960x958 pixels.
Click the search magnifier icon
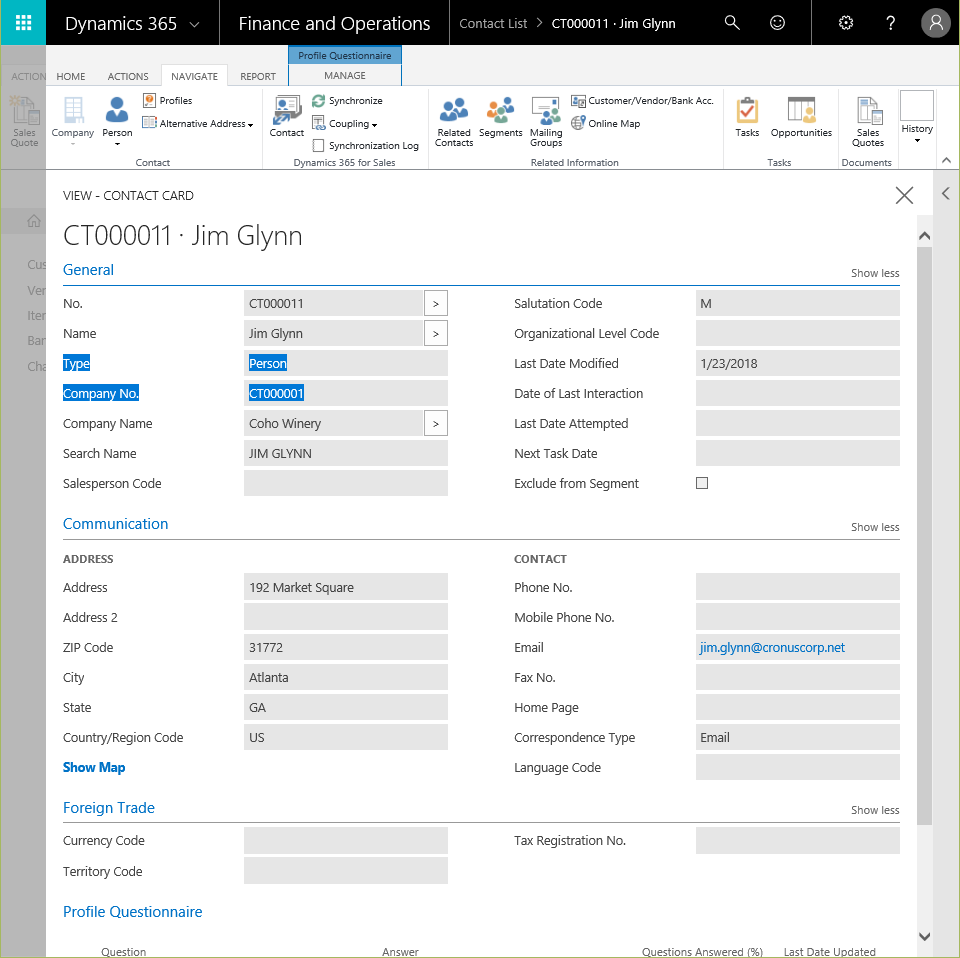point(732,23)
